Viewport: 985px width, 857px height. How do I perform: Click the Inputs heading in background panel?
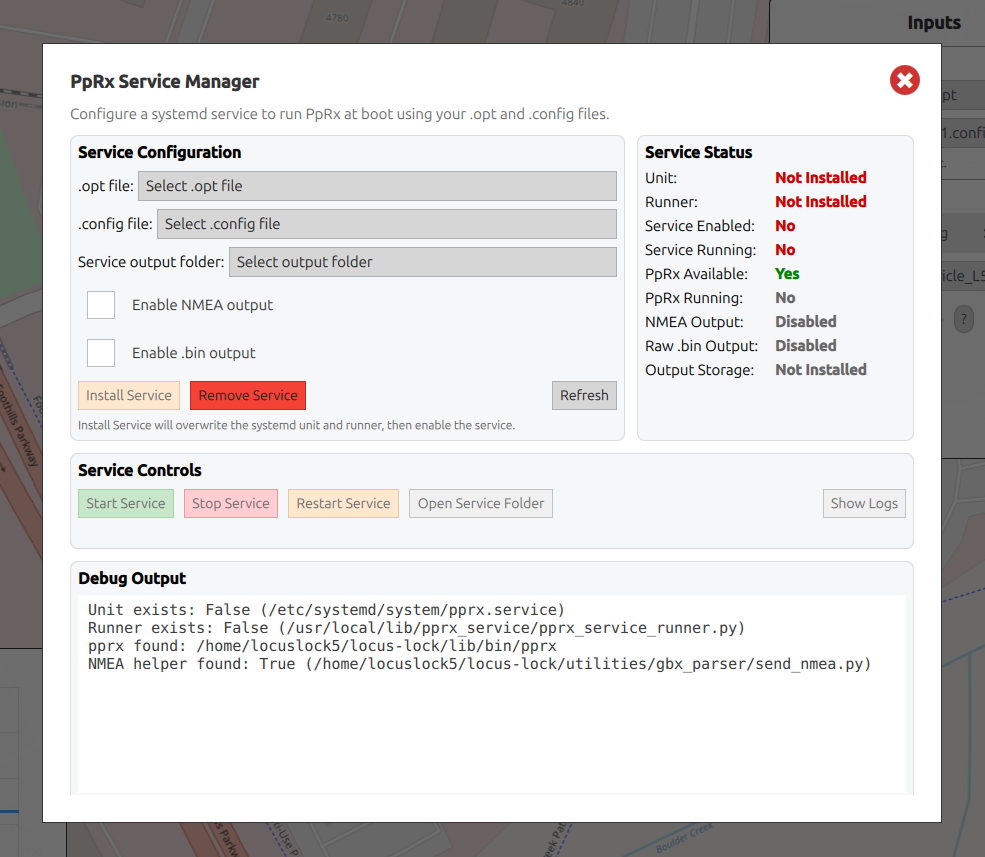point(933,23)
